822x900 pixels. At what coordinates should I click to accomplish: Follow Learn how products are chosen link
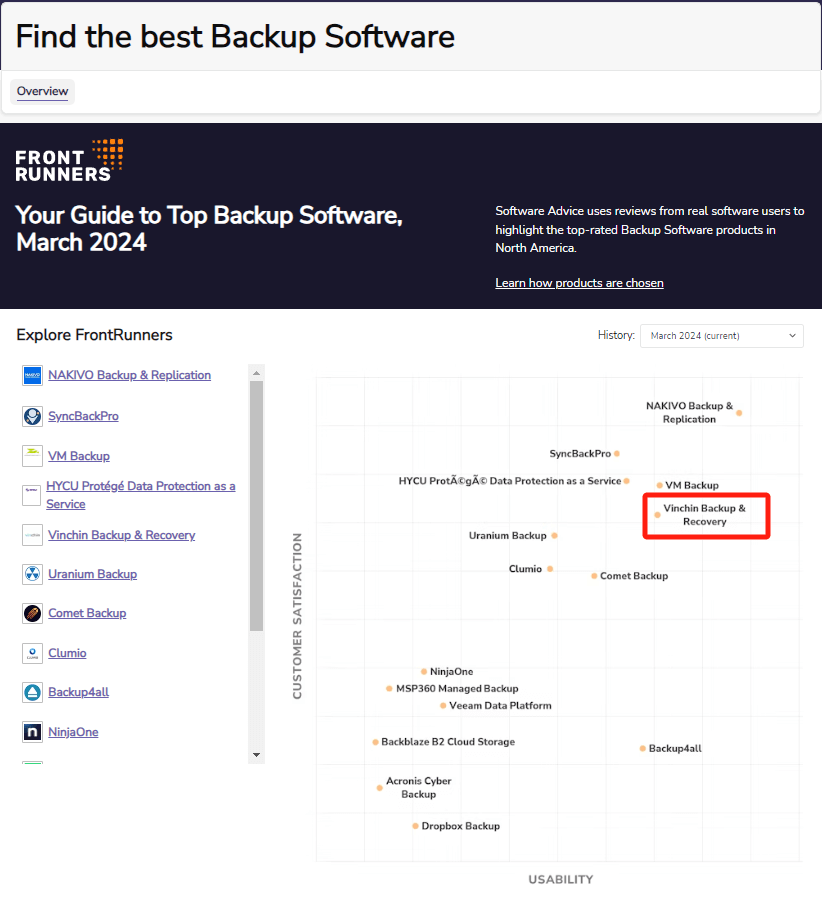click(579, 283)
